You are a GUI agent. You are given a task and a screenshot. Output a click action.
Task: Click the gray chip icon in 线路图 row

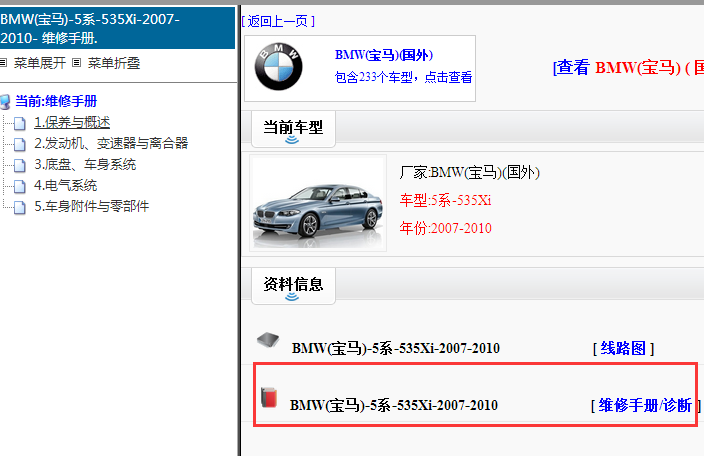click(268, 340)
